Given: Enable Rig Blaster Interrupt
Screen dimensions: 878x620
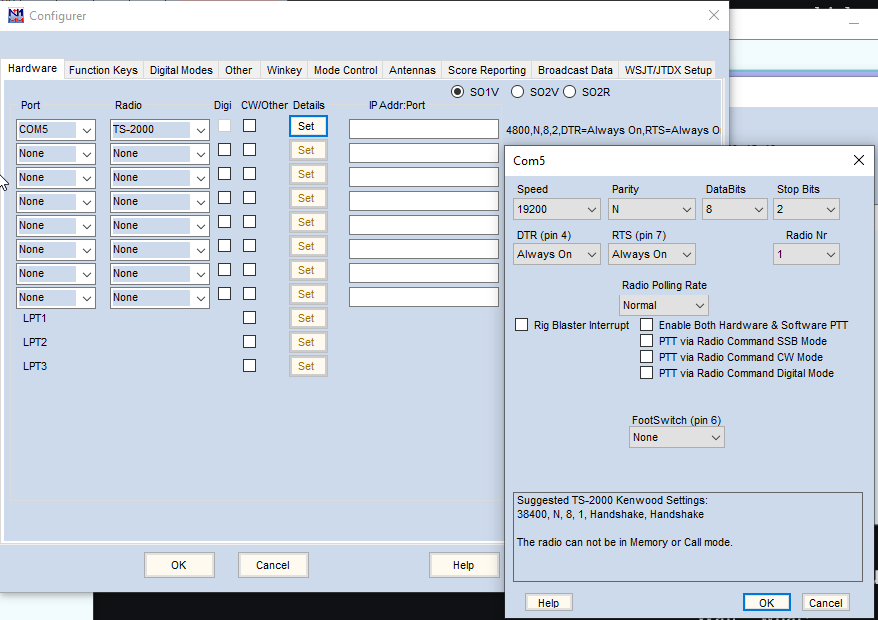Looking at the screenshot, I should pos(521,324).
